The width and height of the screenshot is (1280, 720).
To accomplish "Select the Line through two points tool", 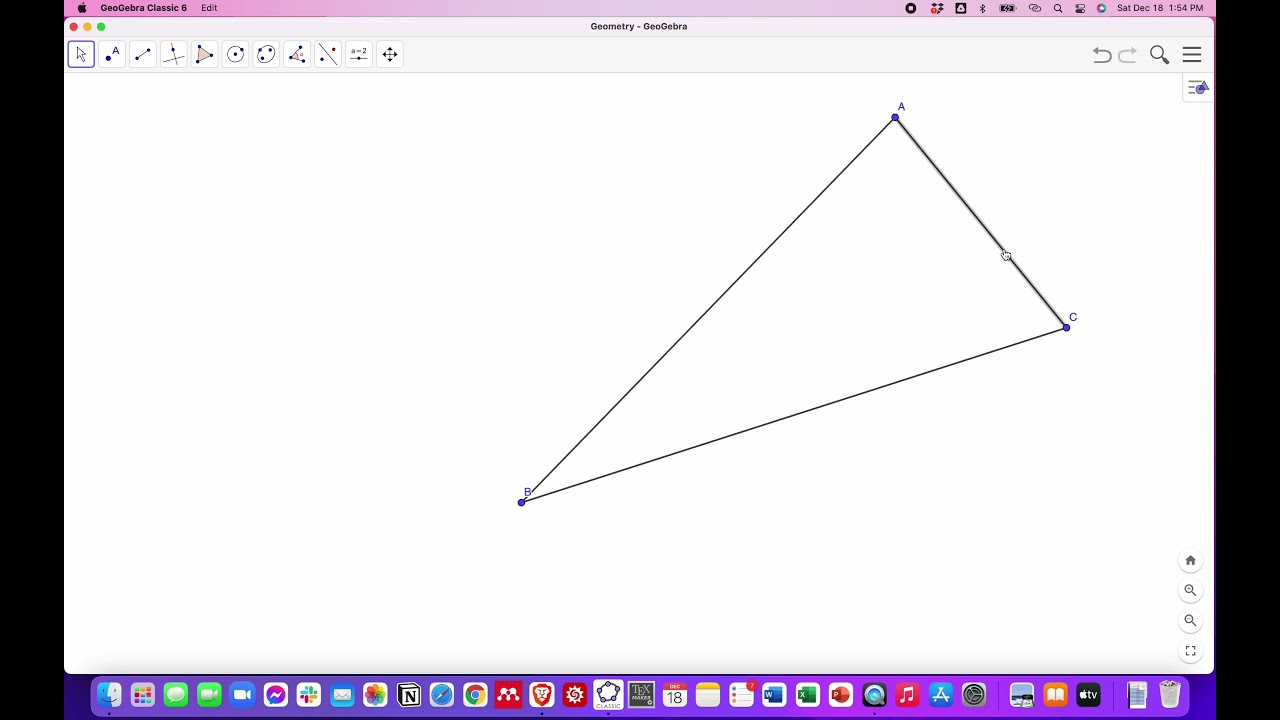I will (143, 54).
